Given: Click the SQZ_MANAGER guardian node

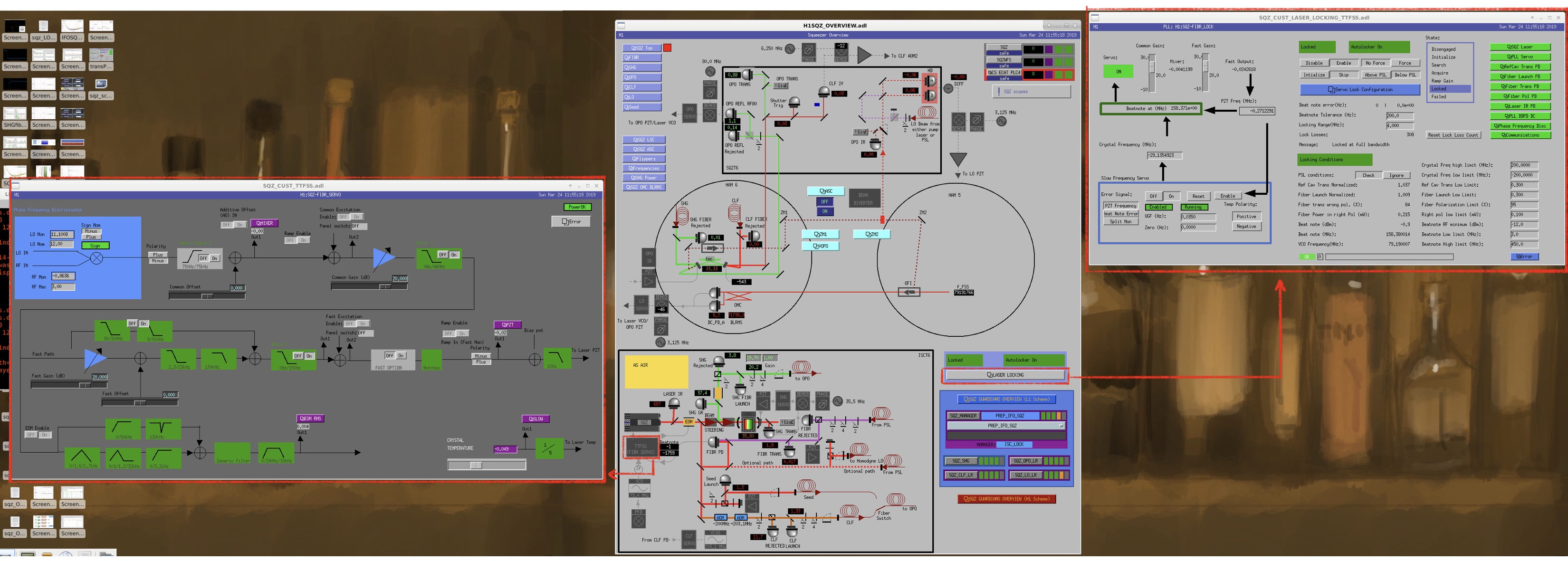Looking at the screenshot, I should coord(963,416).
